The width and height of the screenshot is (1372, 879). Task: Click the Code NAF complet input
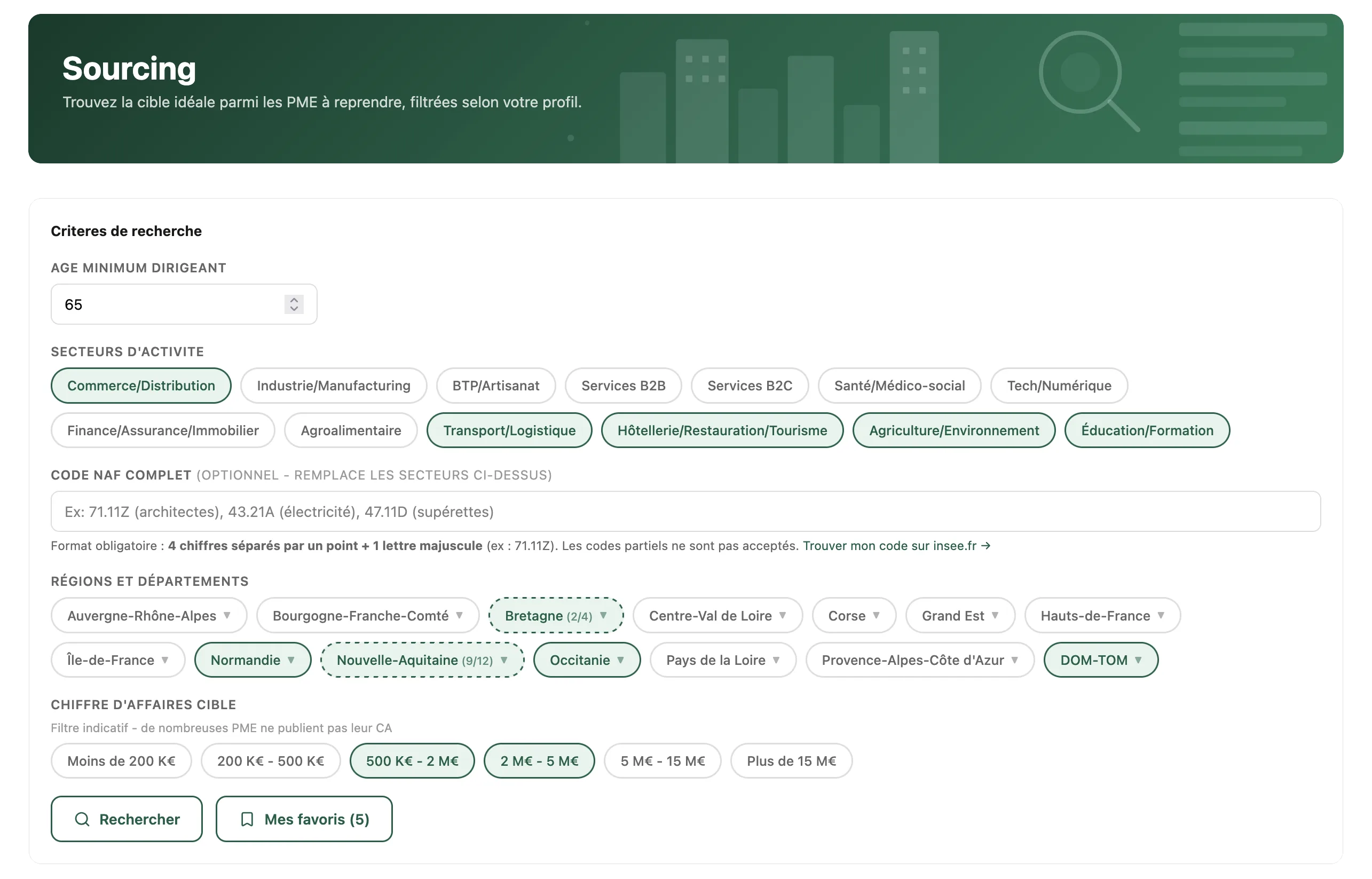pos(685,512)
